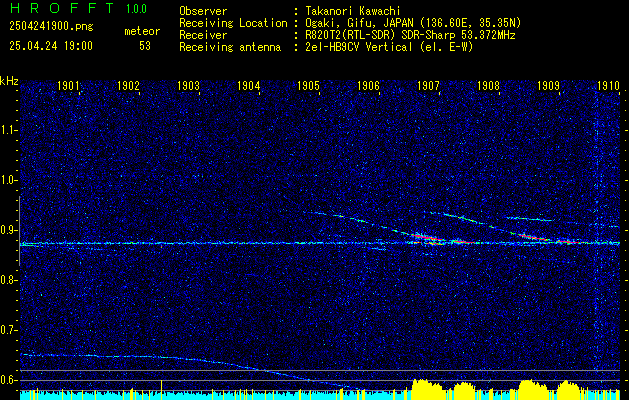This screenshot has width=629, height=400.
Task: Click the 1901 time marker
Action: point(68,86)
